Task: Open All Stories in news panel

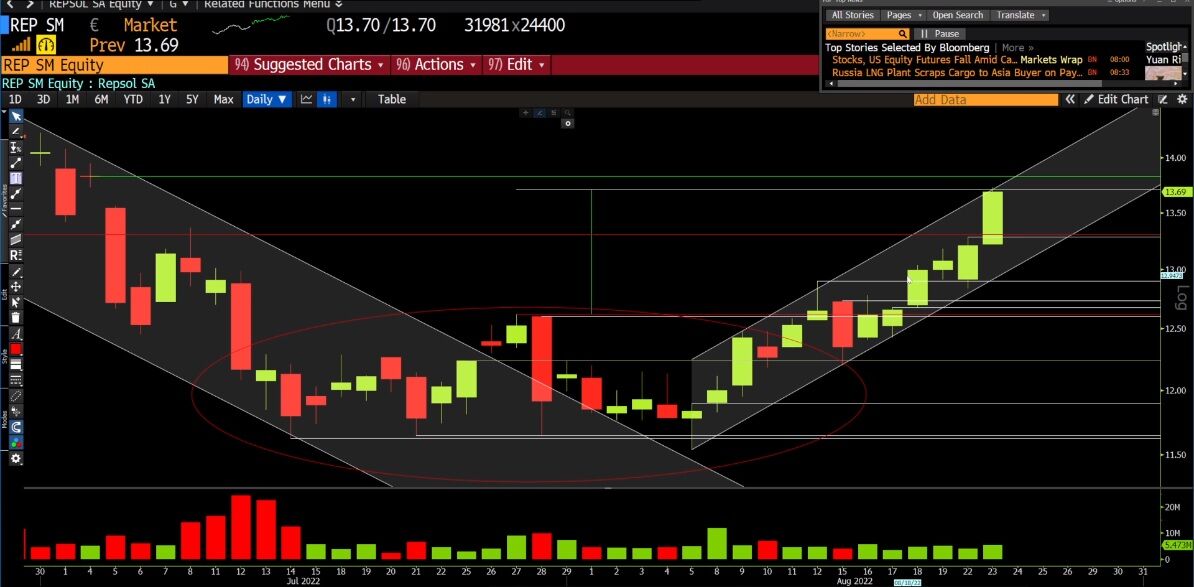Action: 853,15
